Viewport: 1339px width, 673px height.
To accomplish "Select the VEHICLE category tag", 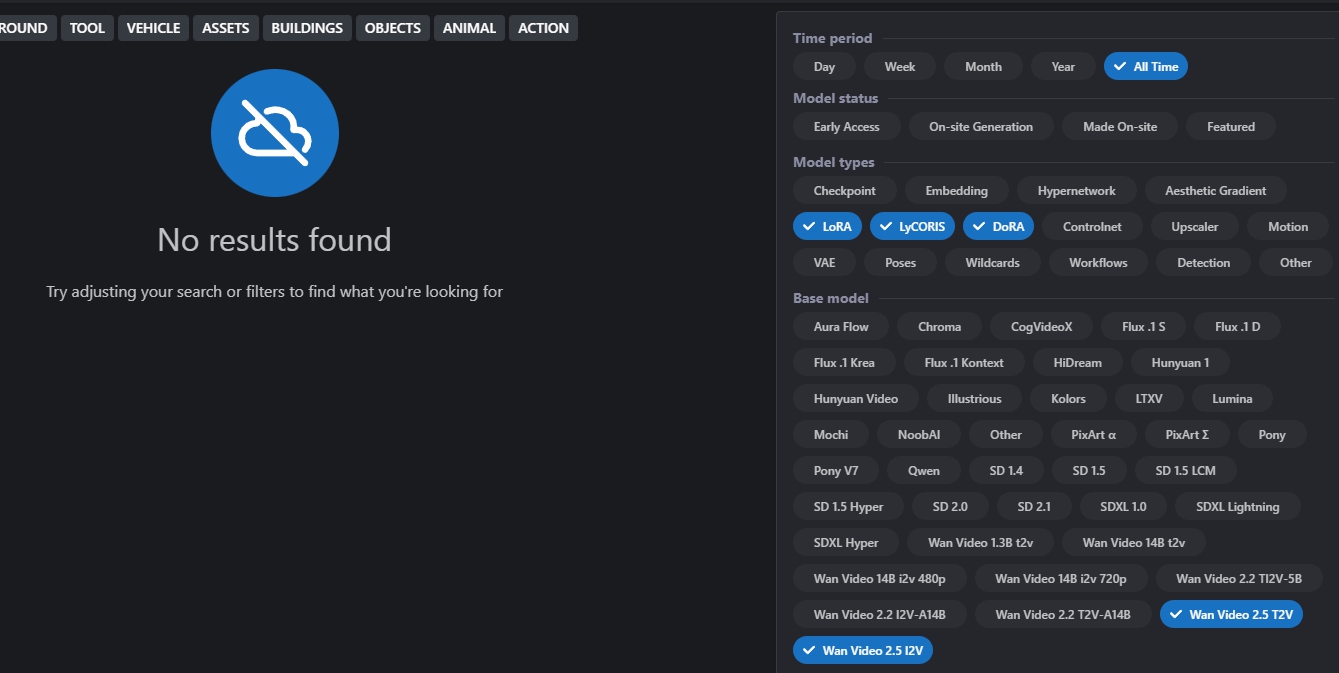I will [x=153, y=28].
